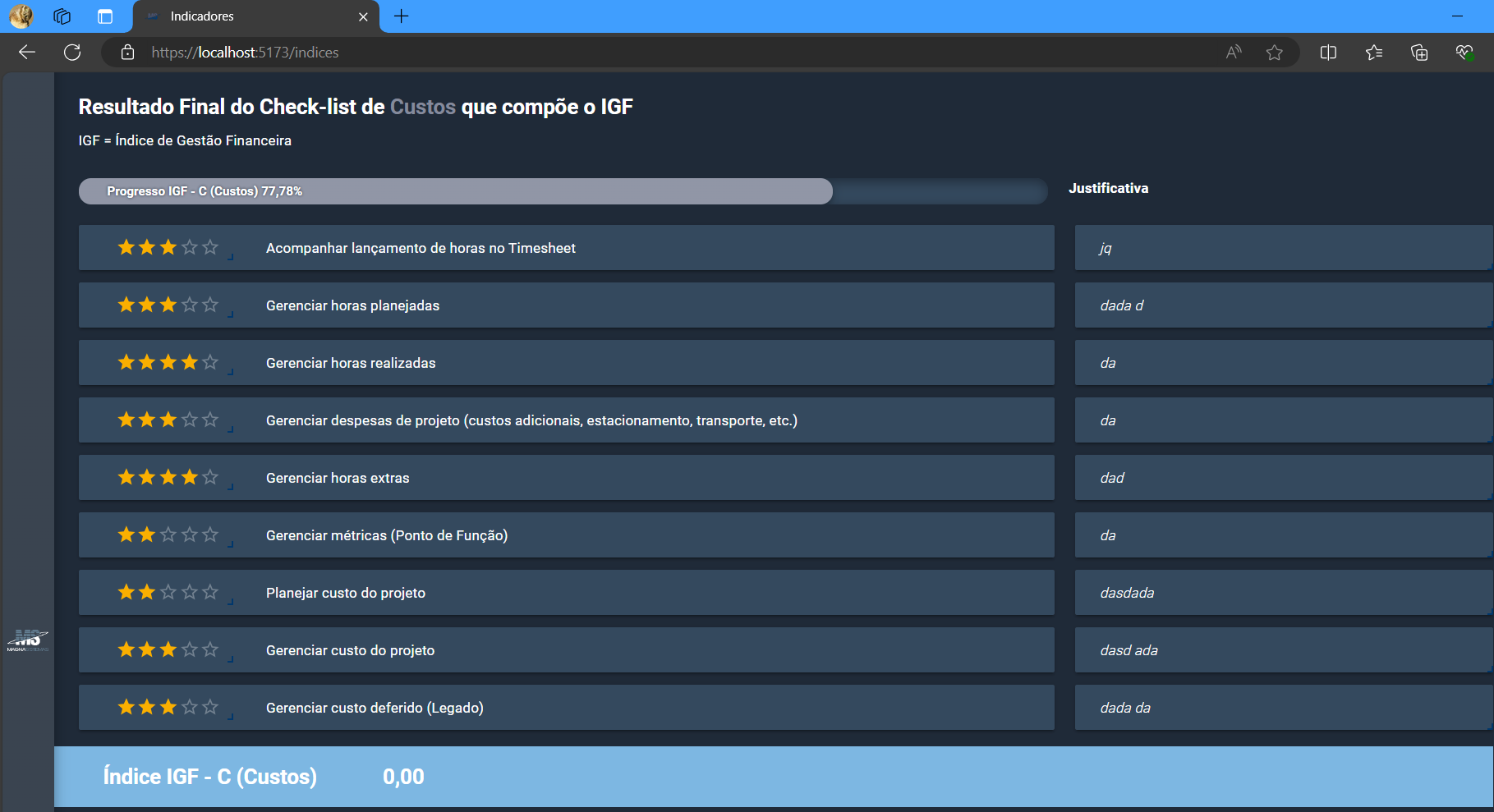Screen dimensions: 1494x812
Task: Select the Indicadores browser tab
Action: [x=246, y=16]
